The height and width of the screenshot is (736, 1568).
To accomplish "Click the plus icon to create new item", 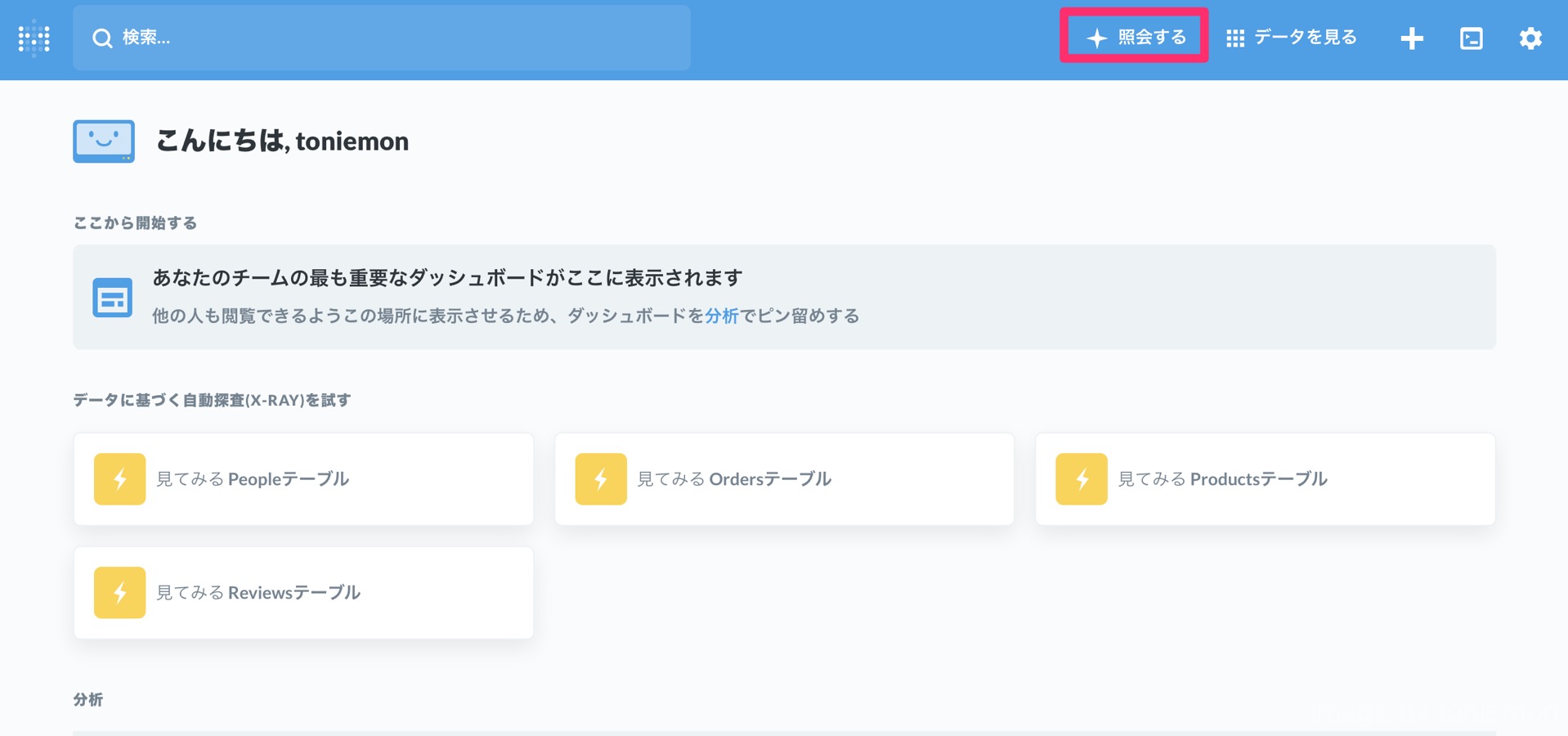I will click(x=1411, y=38).
